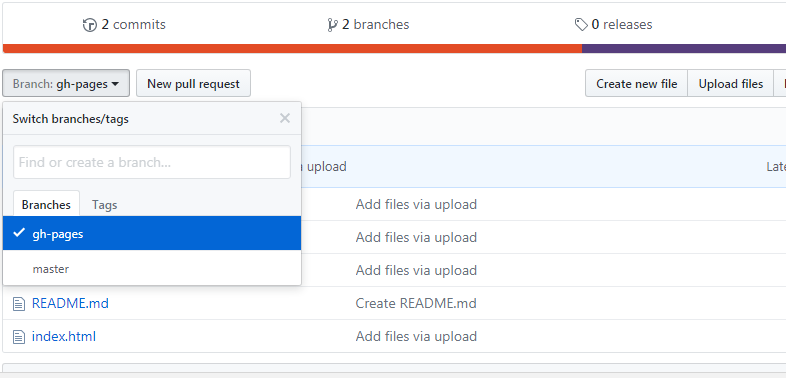Click the commits clock icon
The width and height of the screenshot is (786, 378).
pyautogui.click(x=89, y=25)
